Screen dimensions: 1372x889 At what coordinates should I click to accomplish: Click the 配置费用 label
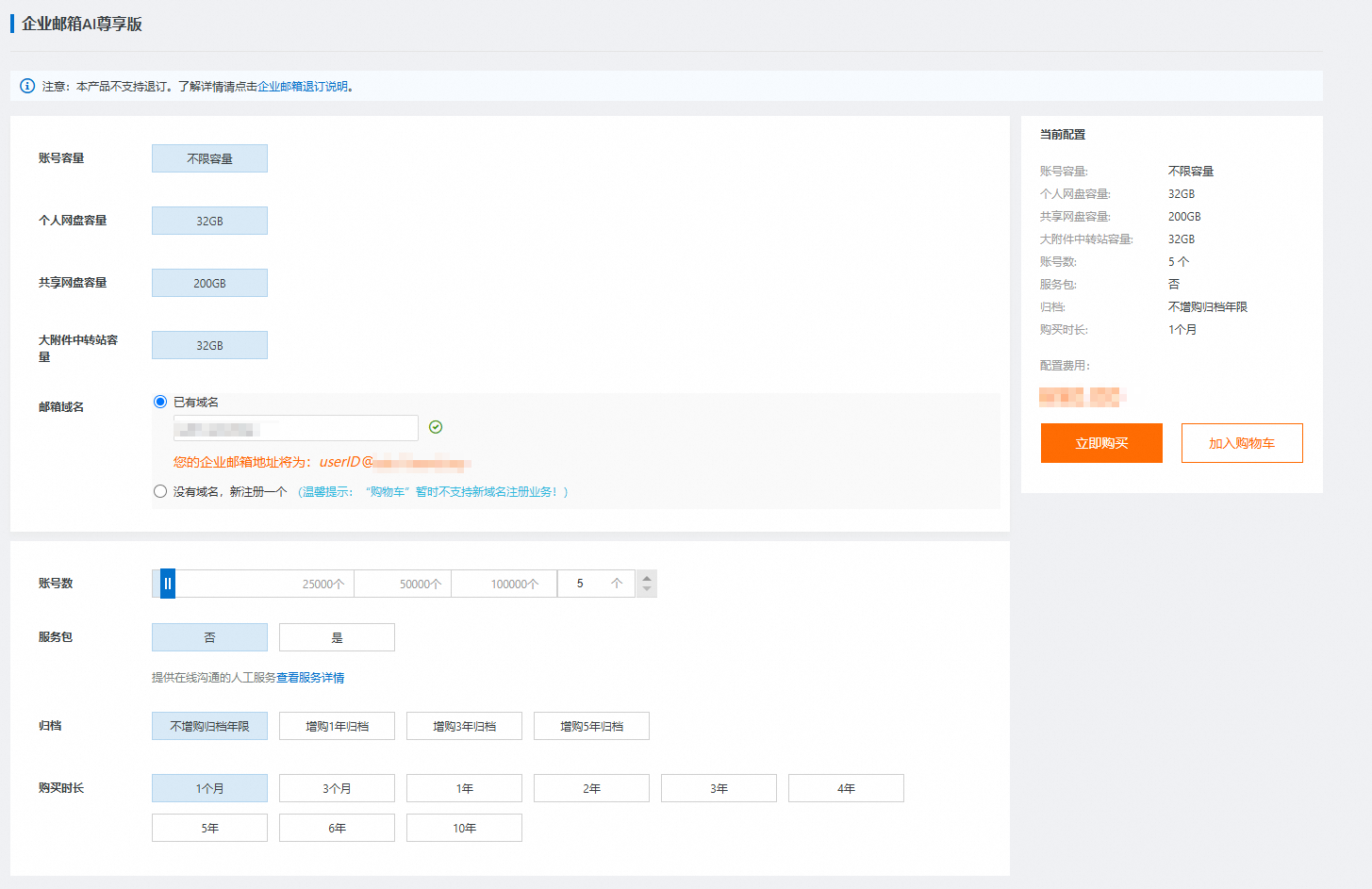pyautogui.click(x=1065, y=366)
